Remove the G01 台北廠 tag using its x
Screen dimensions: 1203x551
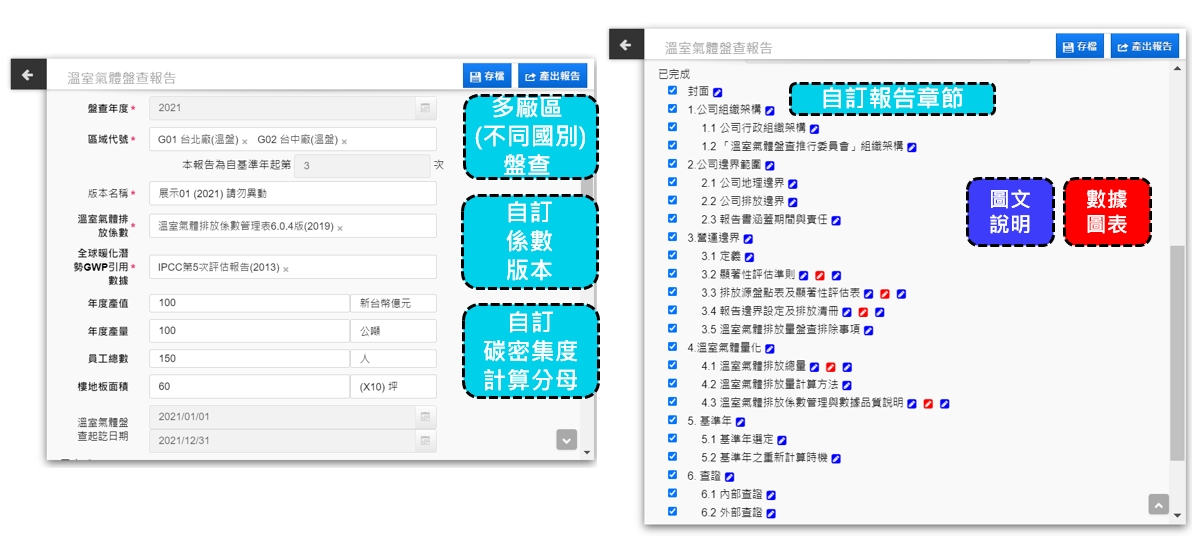click(245, 141)
